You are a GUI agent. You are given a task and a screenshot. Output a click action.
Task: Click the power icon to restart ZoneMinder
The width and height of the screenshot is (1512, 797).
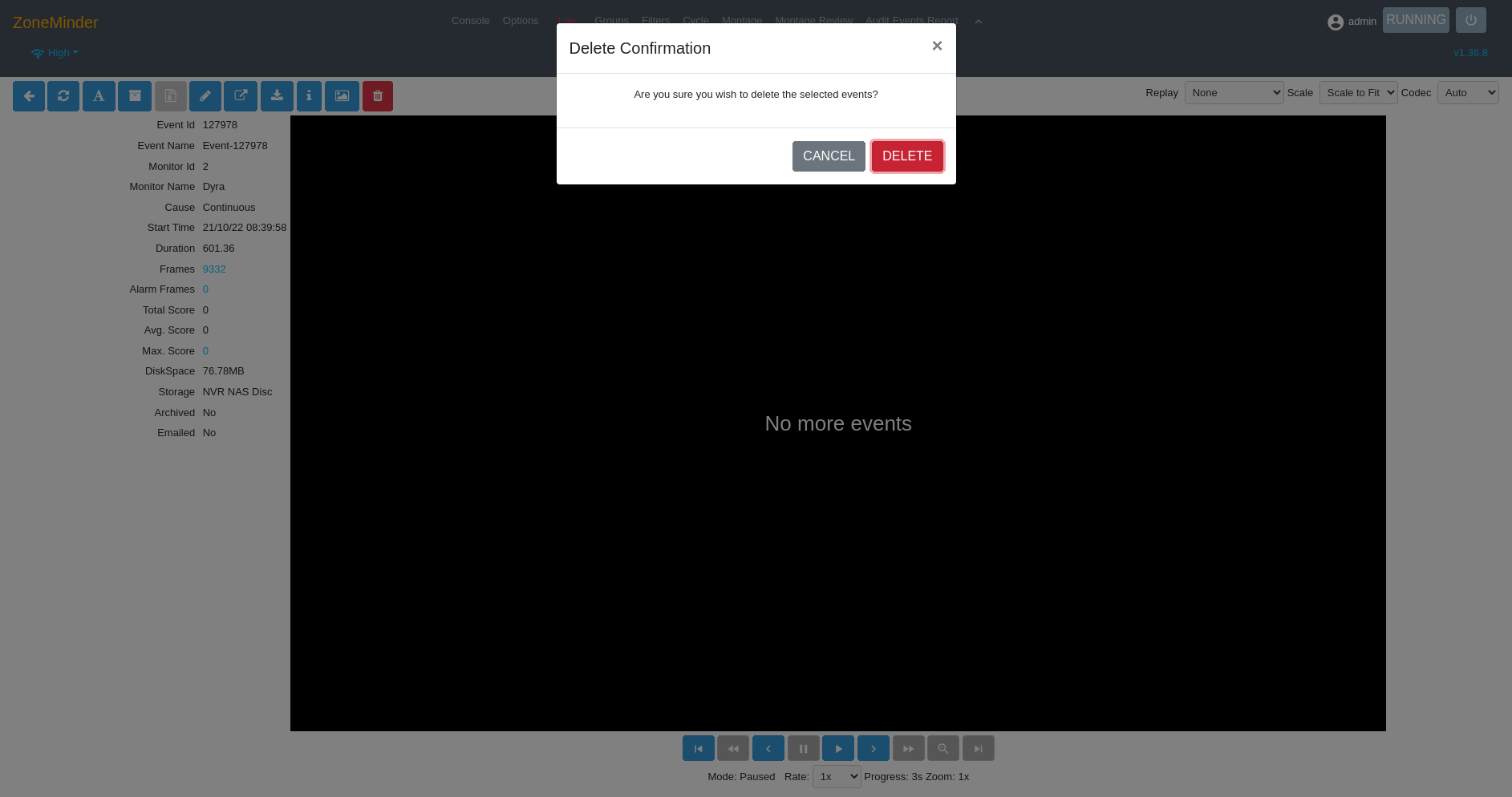1470,19
